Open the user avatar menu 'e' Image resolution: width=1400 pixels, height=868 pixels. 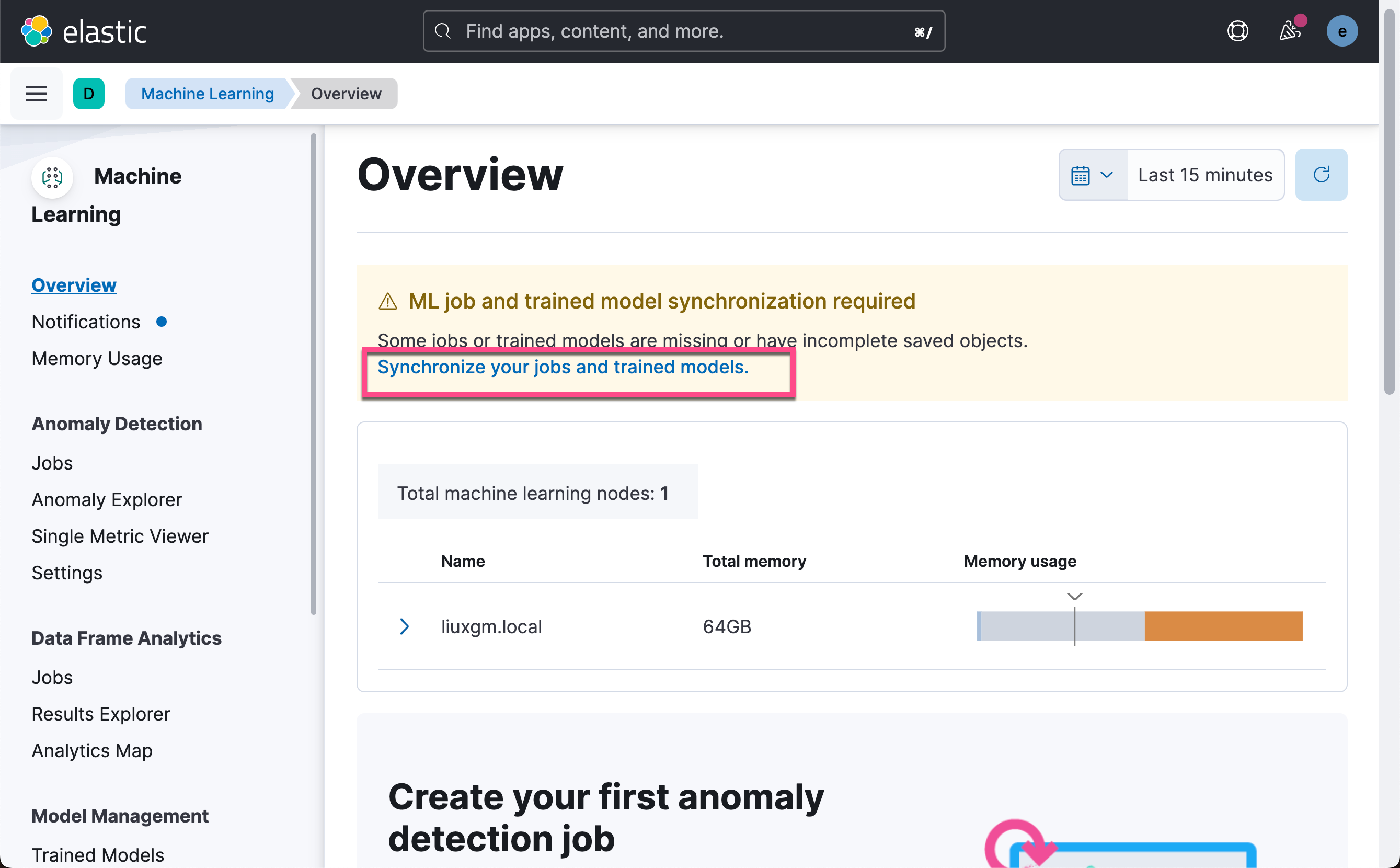(1342, 31)
